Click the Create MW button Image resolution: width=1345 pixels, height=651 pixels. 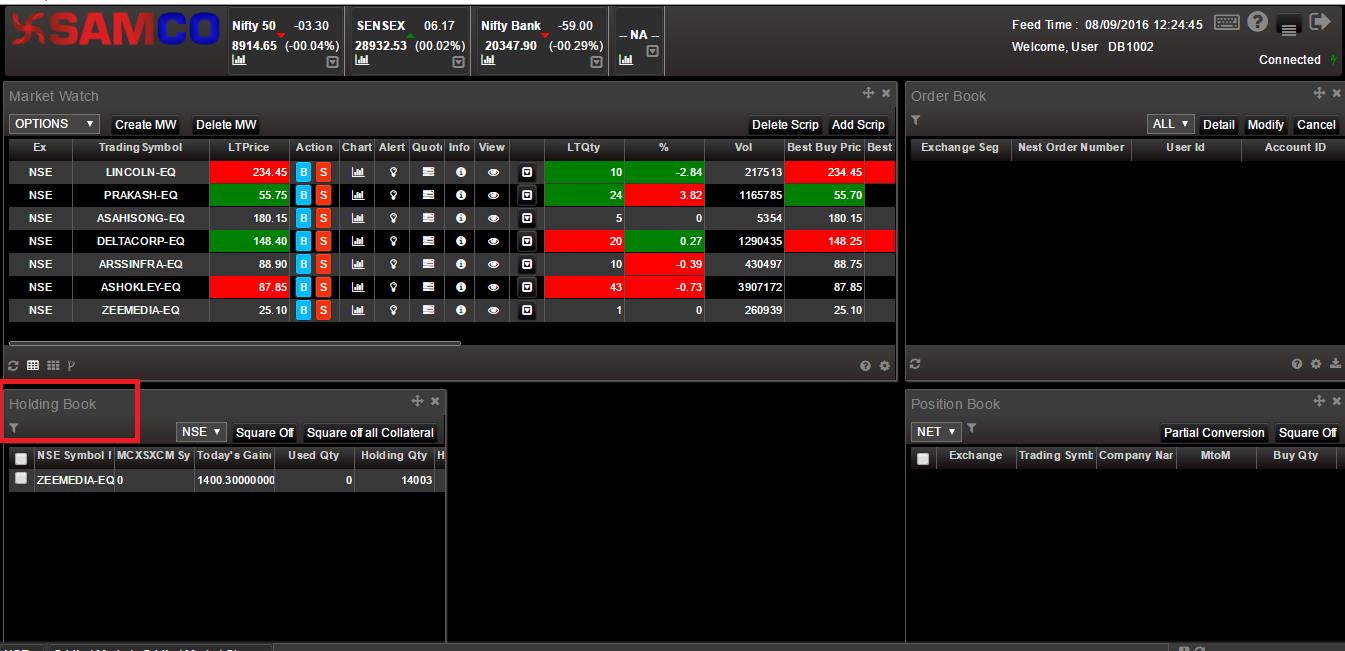click(x=146, y=125)
